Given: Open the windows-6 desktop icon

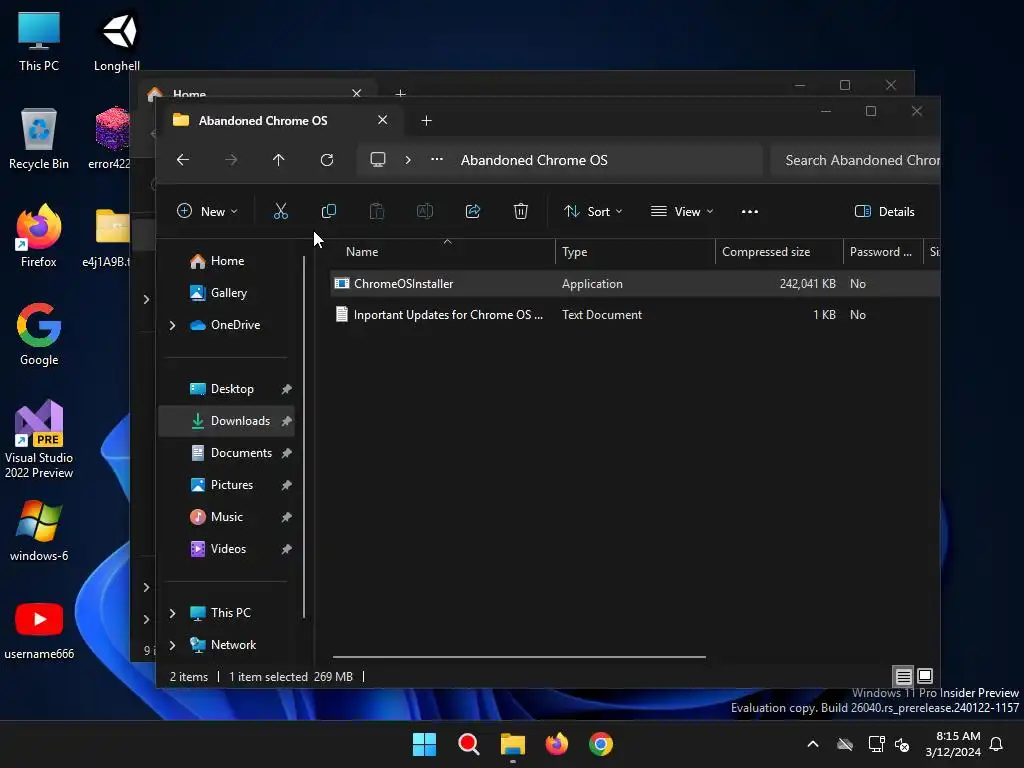Looking at the screenshot, I should 39,531.
